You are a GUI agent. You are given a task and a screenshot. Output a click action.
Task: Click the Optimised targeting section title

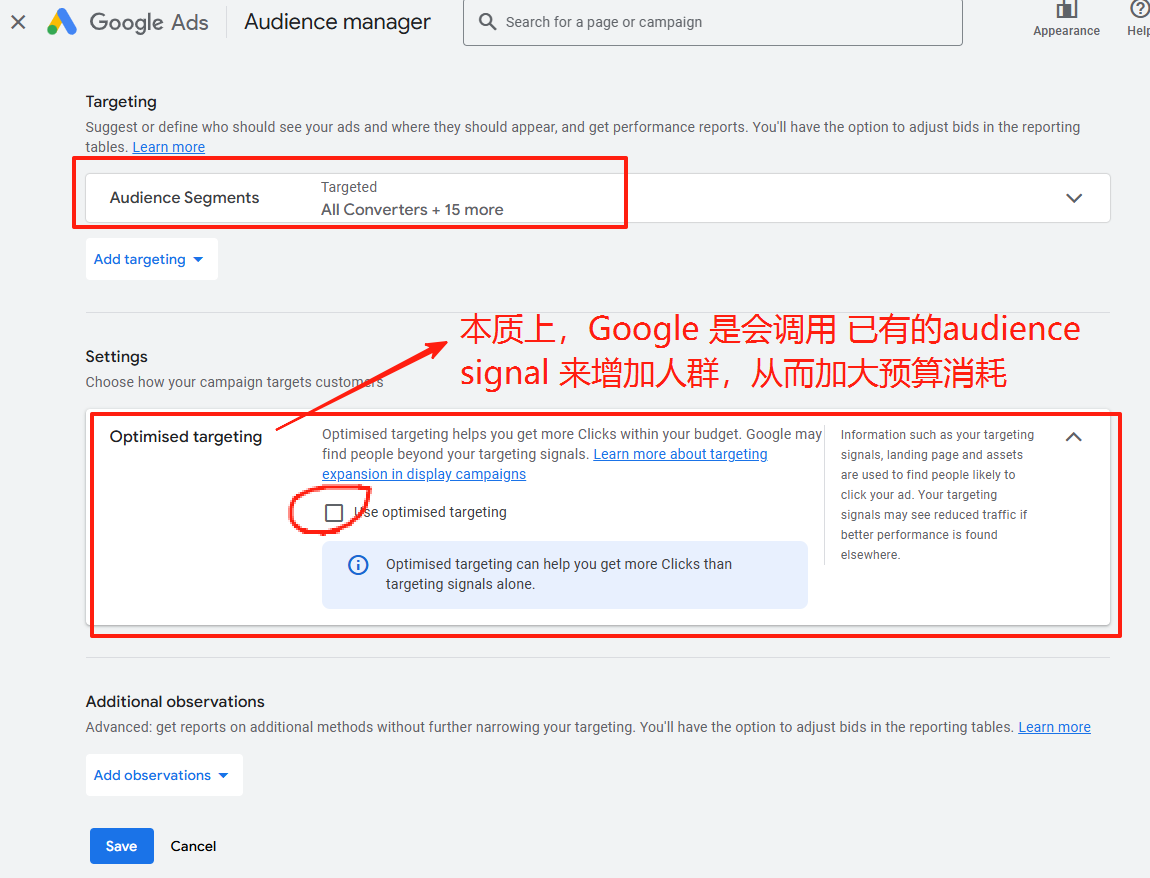pyautogui.click(x=186, y=436)
